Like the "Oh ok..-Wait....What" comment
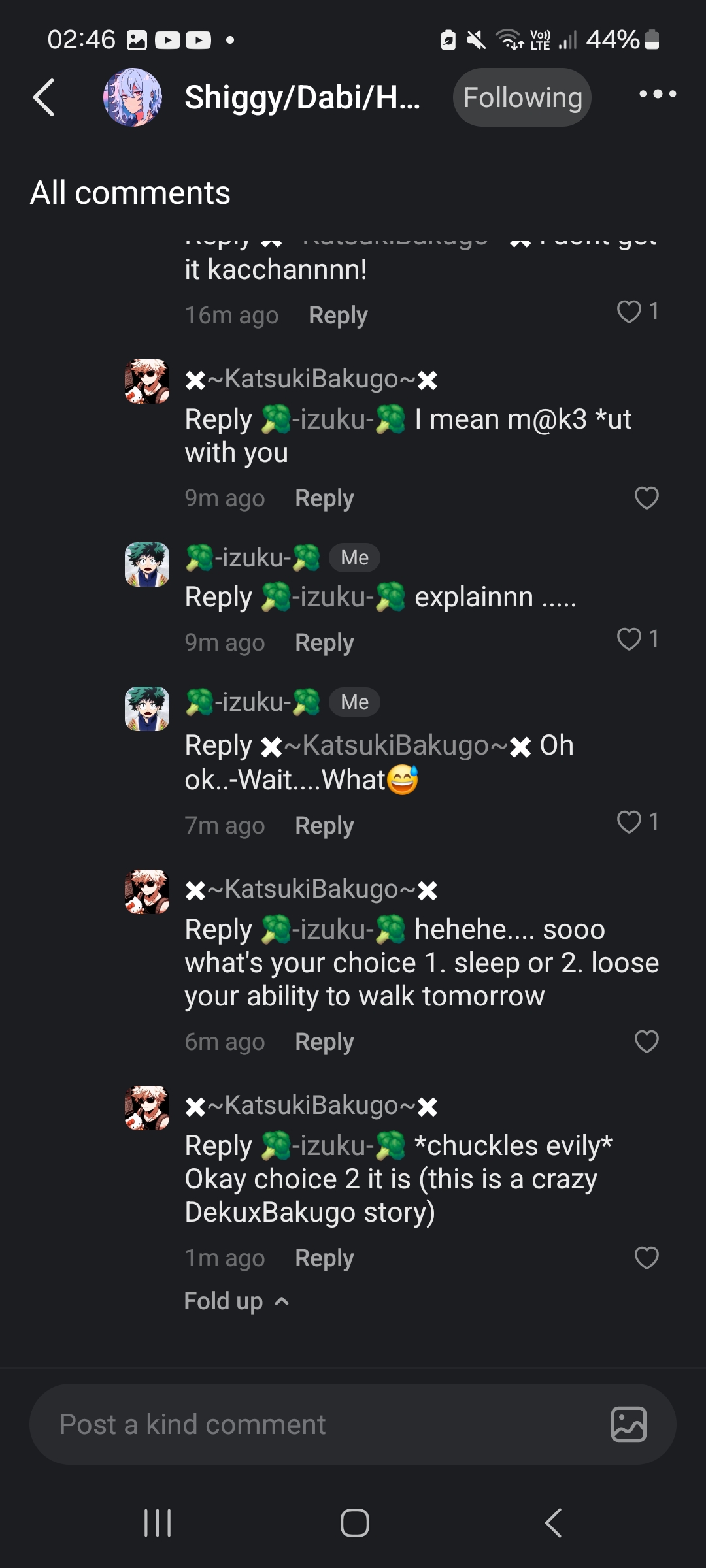Viewport: 706px width, 1568px height. tap(629, 822)
